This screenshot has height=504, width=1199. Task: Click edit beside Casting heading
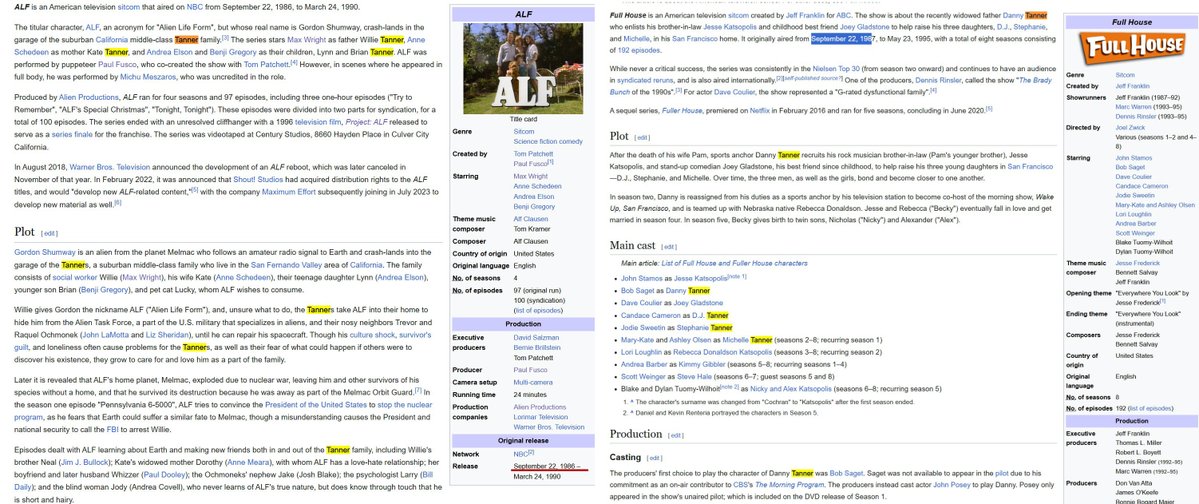(x=654, y=458)
